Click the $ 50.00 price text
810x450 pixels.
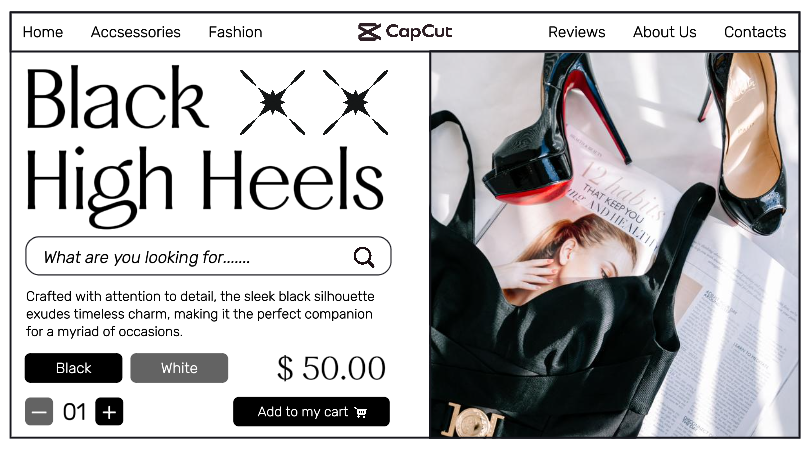click(332, 368)
